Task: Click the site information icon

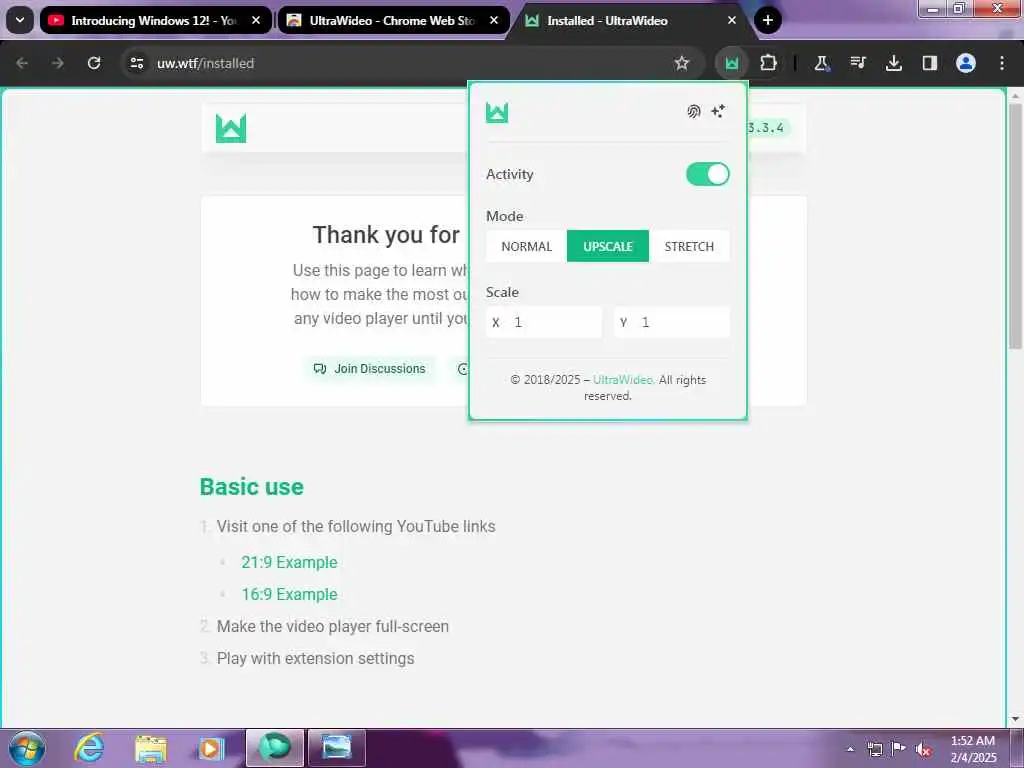Action: point(136,63)
